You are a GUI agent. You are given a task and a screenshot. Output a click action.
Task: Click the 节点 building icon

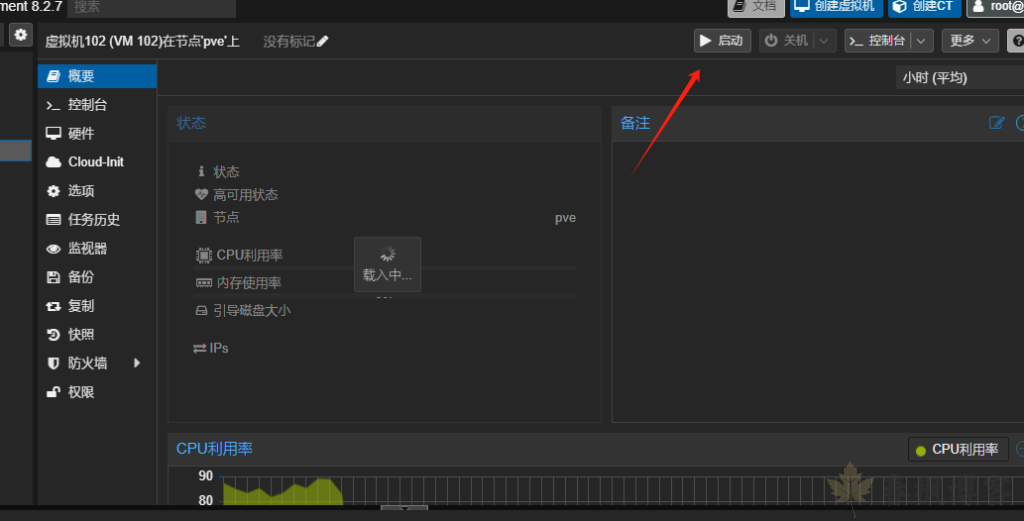coord(201,217)
